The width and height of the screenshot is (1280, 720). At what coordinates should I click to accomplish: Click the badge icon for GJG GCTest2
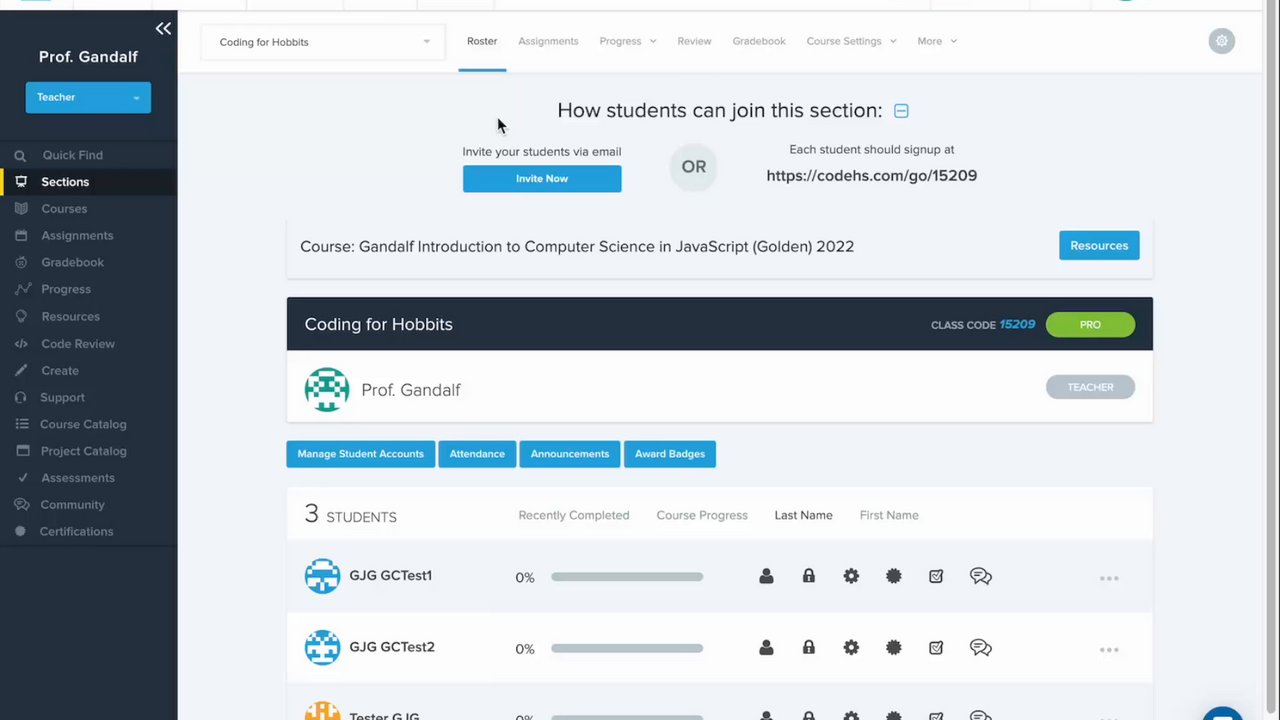point(893,648)
